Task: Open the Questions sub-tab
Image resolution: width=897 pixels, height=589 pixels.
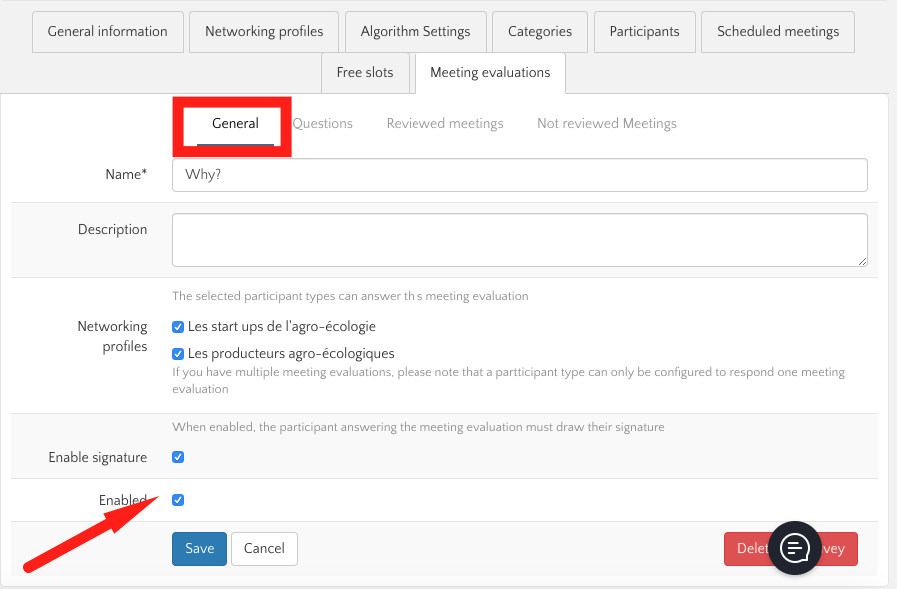Action: point(323,124)
